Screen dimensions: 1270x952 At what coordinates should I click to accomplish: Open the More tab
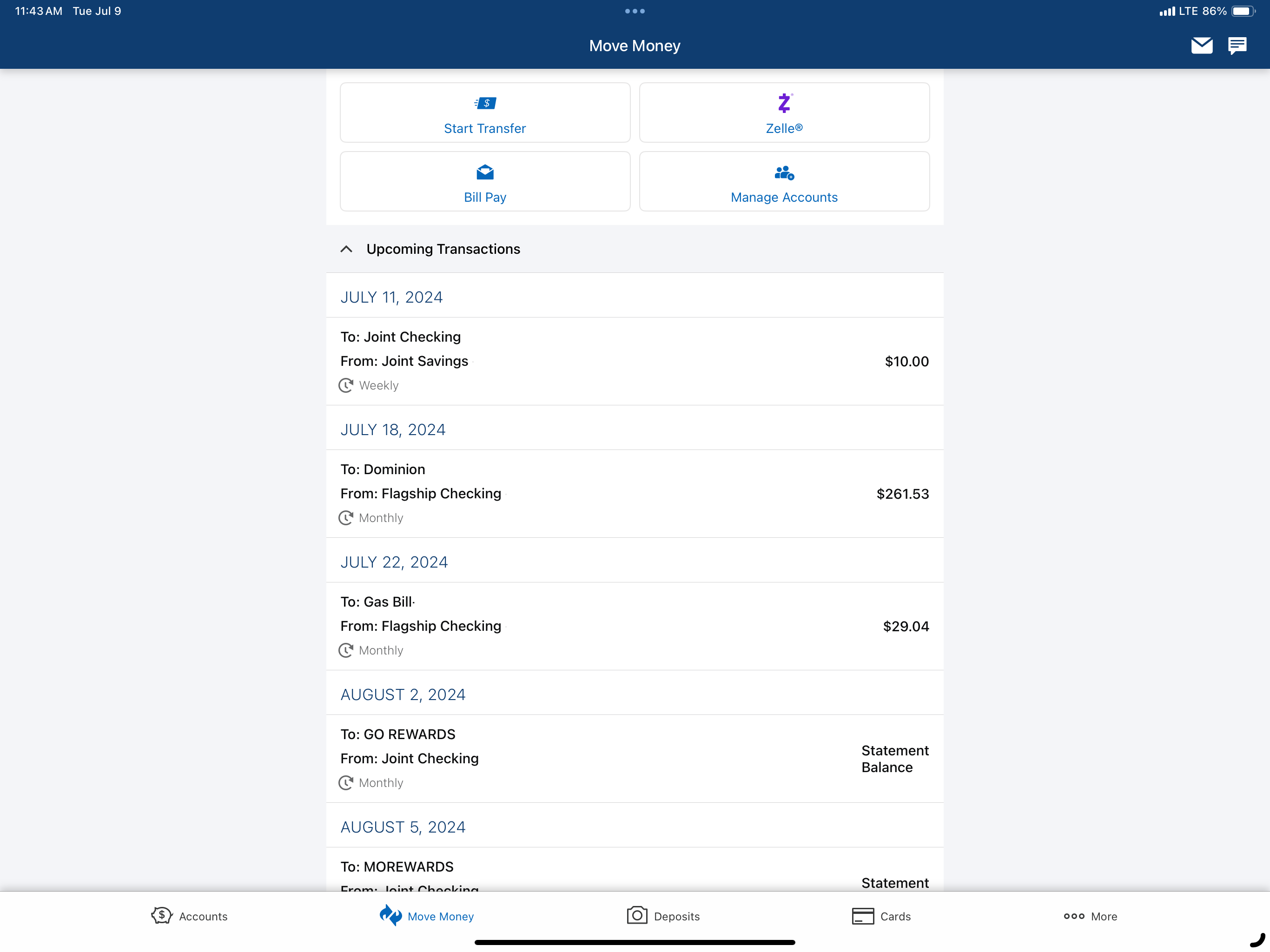pos(1090,916)
